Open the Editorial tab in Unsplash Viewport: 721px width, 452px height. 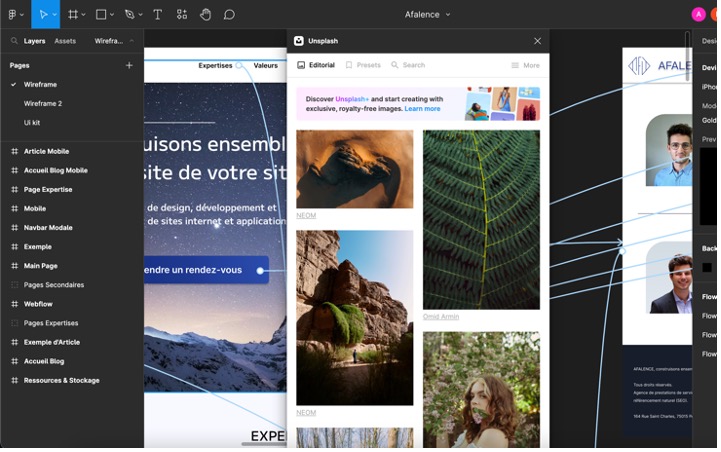pyautogui.click(x=316, y=65)
